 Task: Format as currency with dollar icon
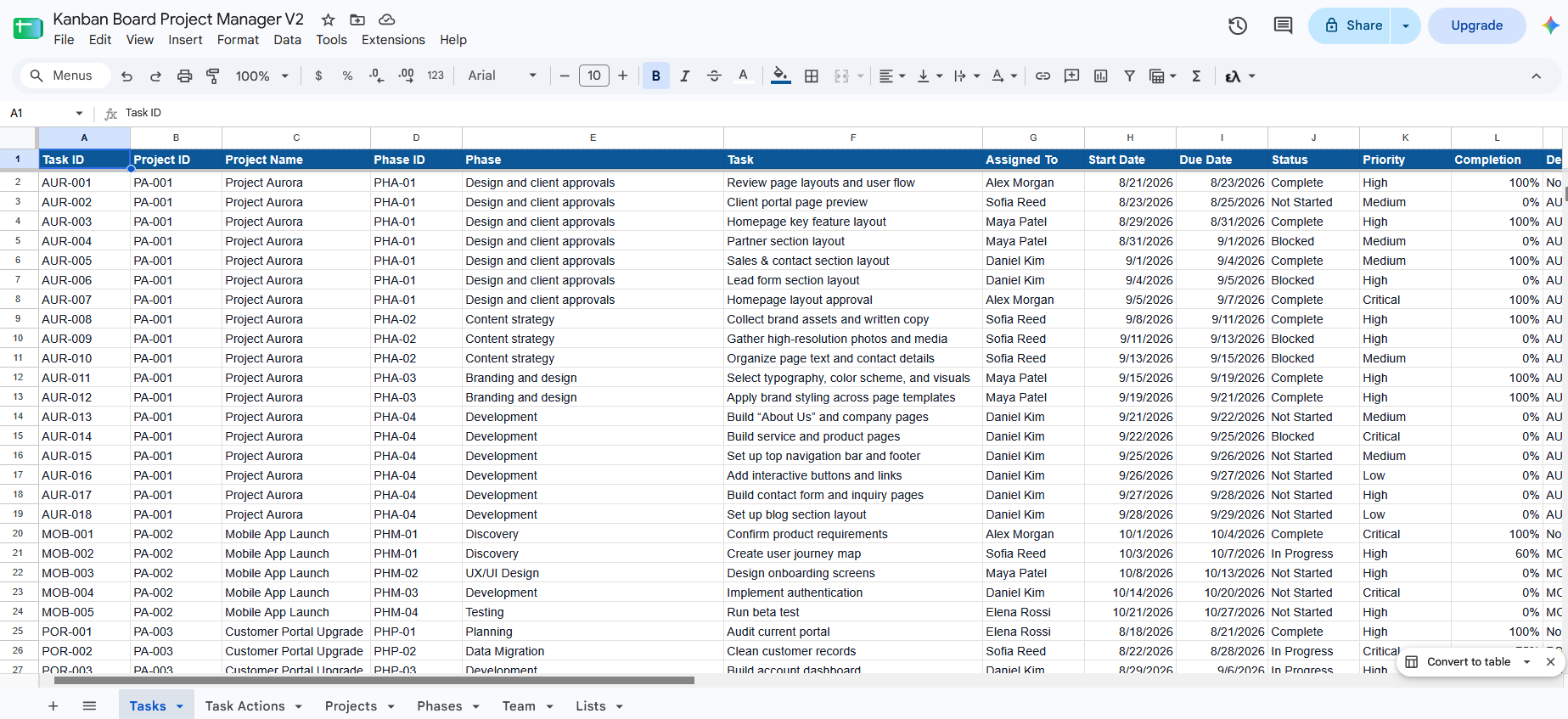(x=318, y=76)
